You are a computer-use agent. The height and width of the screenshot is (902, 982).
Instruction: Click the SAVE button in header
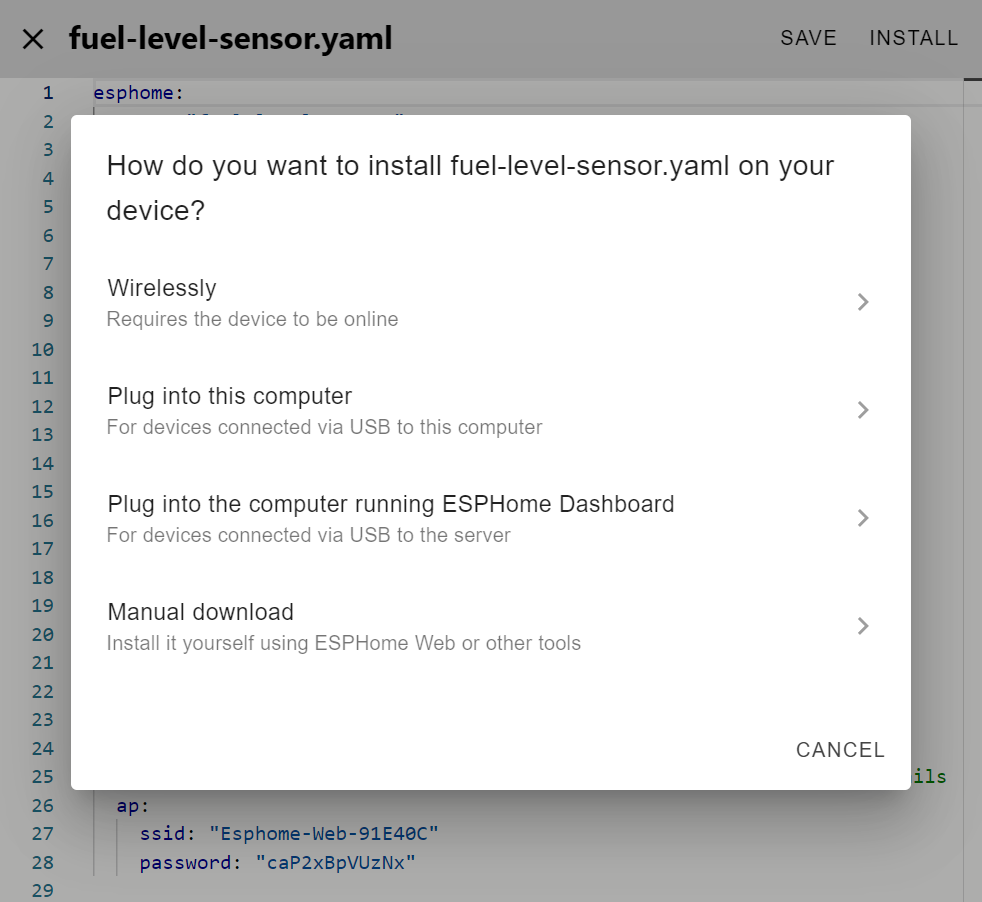click(x=808, y=38)
